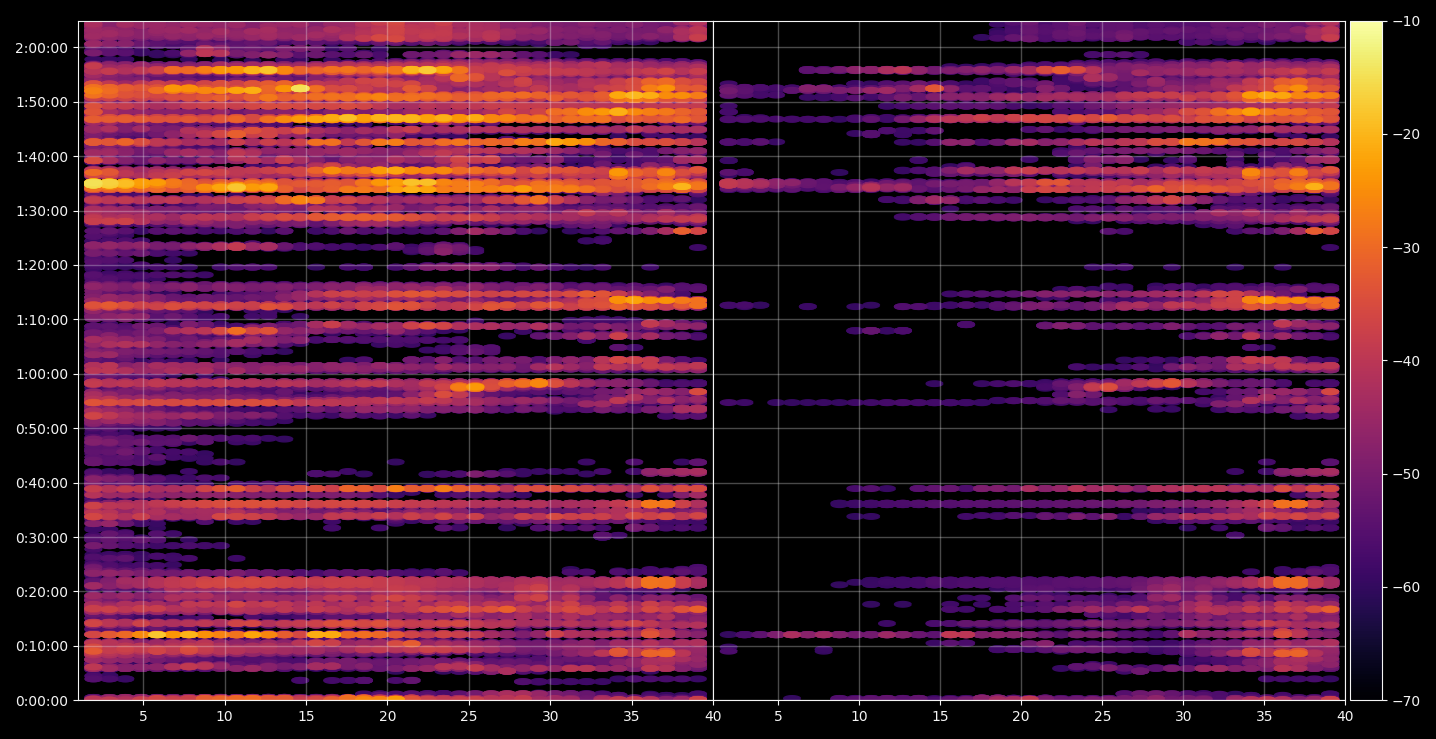Click the −10 colorbar tick label
Screen dimensions: 1436x739
pos(1406,21)
